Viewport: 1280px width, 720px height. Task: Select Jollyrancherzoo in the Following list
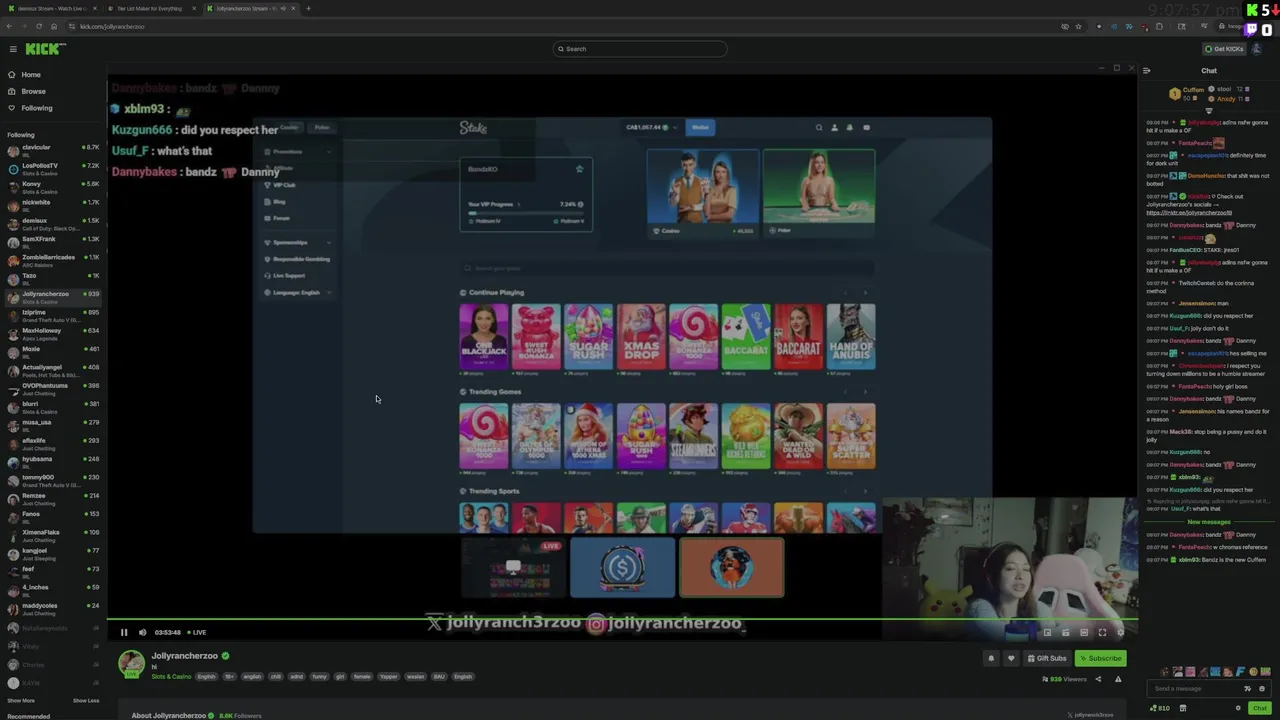[54, 297]
